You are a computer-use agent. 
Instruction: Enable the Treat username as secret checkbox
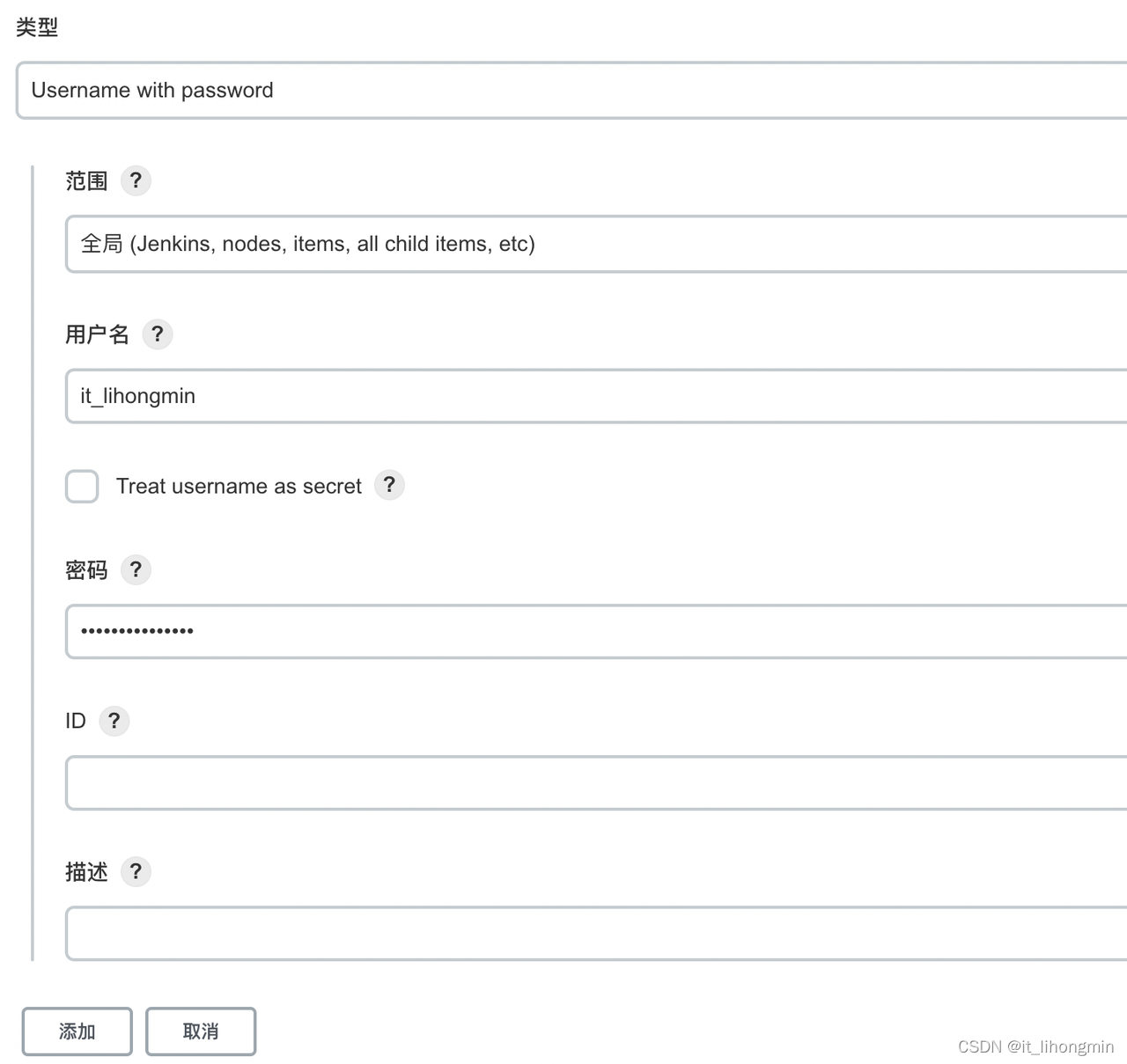82,486
